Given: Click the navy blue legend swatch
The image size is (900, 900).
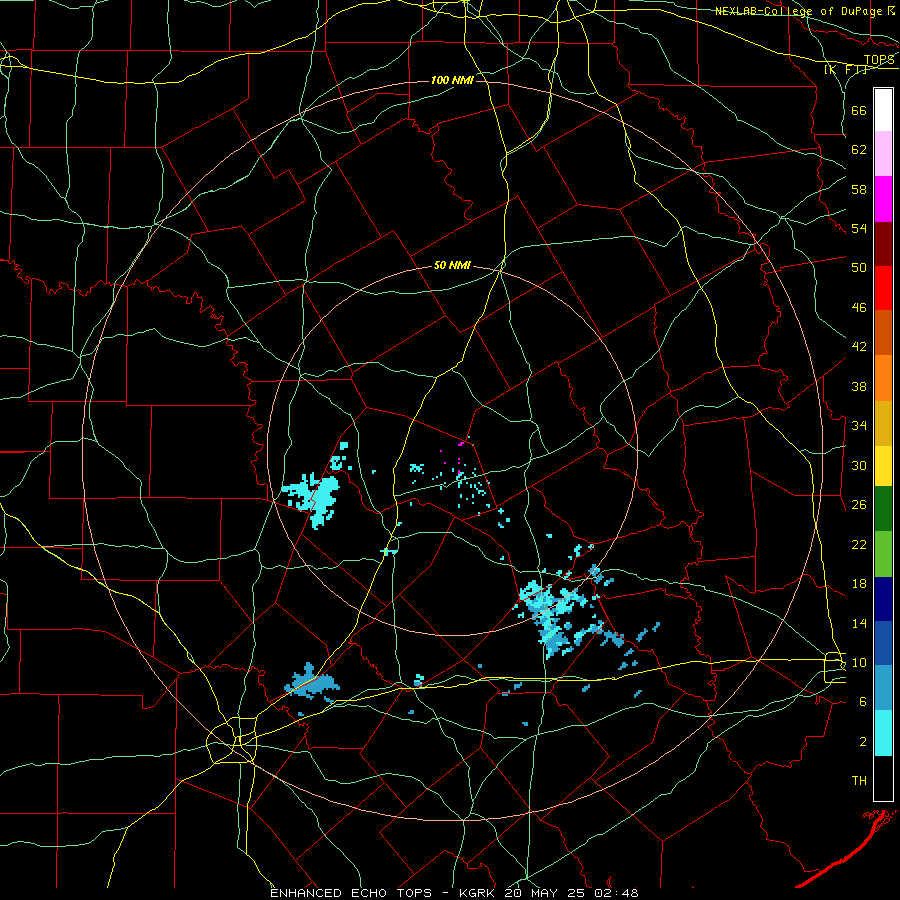Looking at the screenshot, I should (883, 599).
